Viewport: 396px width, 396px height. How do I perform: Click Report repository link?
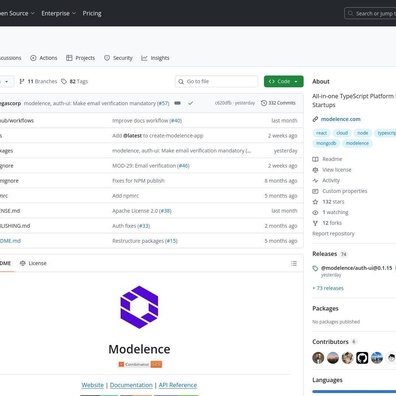click(x=333, y=234)
